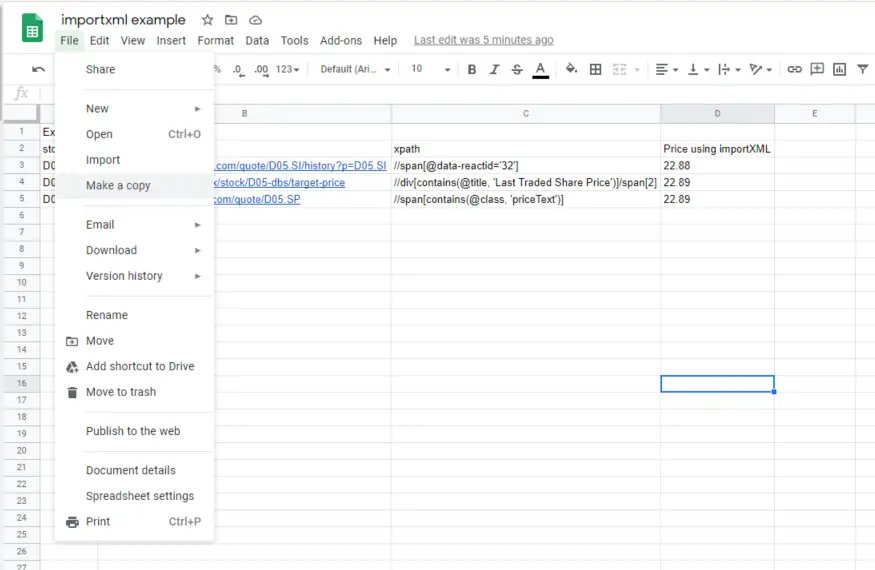Screen dimensions: 875x570
Task: Open the font size 10 dropdown
Action: click(430, 69)
